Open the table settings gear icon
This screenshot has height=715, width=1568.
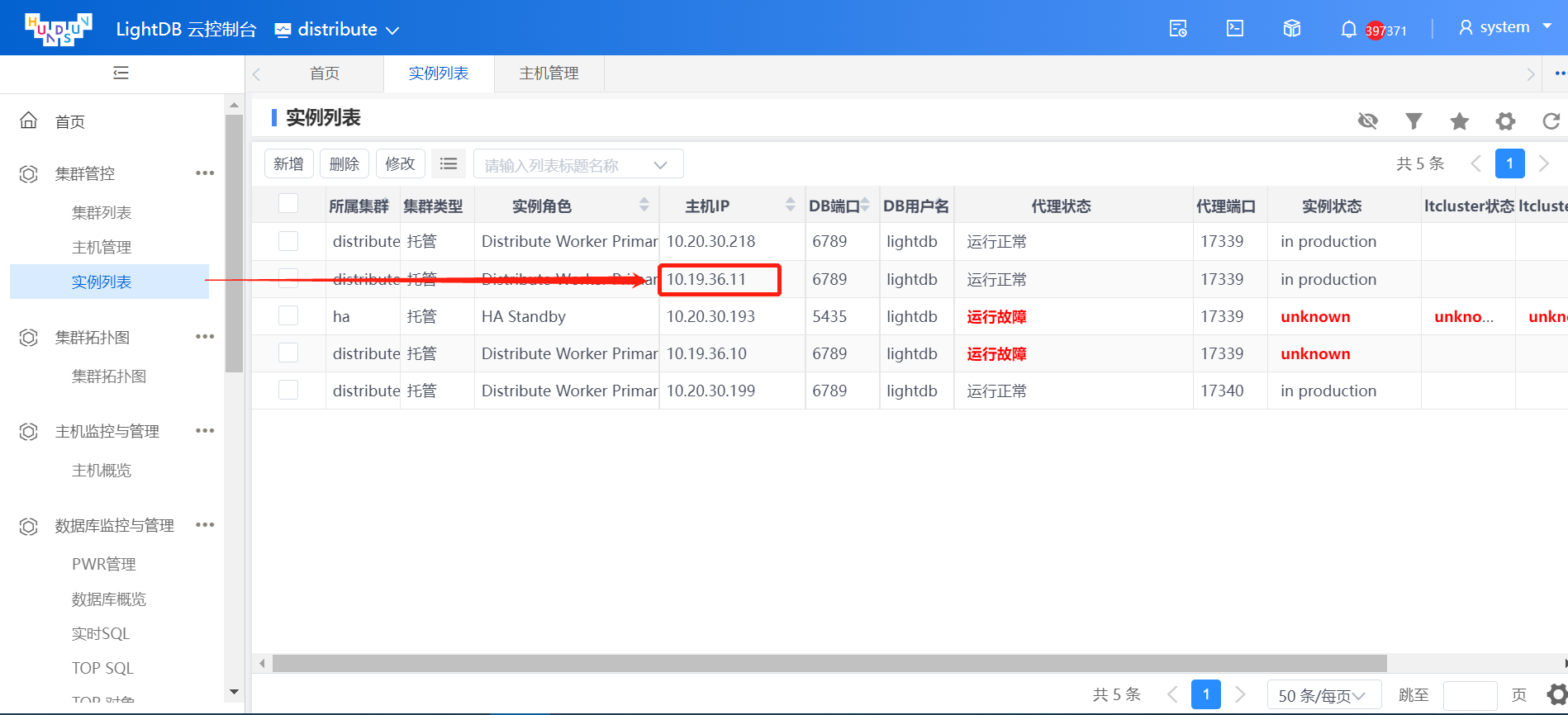tap(1506, 121)
